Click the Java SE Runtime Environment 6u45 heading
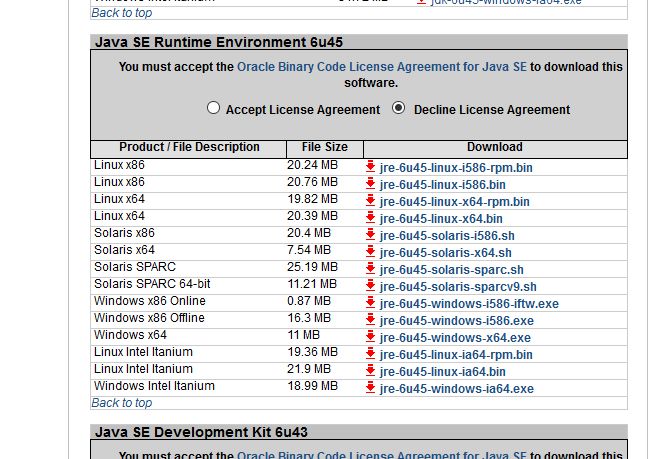This screenshot has width=663, height=459. (x=219, y=42)
